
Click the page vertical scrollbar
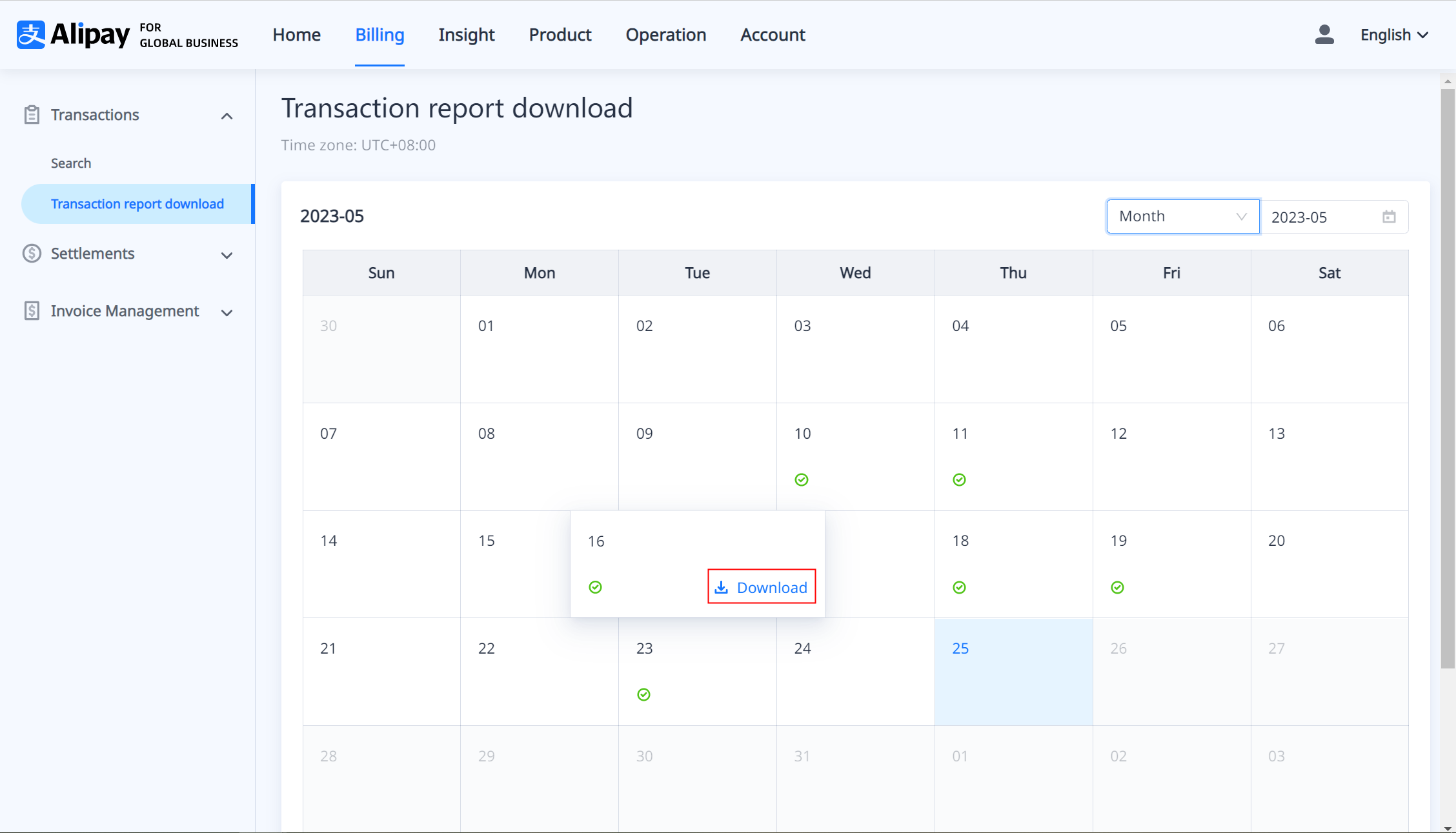click(1448, 377)
